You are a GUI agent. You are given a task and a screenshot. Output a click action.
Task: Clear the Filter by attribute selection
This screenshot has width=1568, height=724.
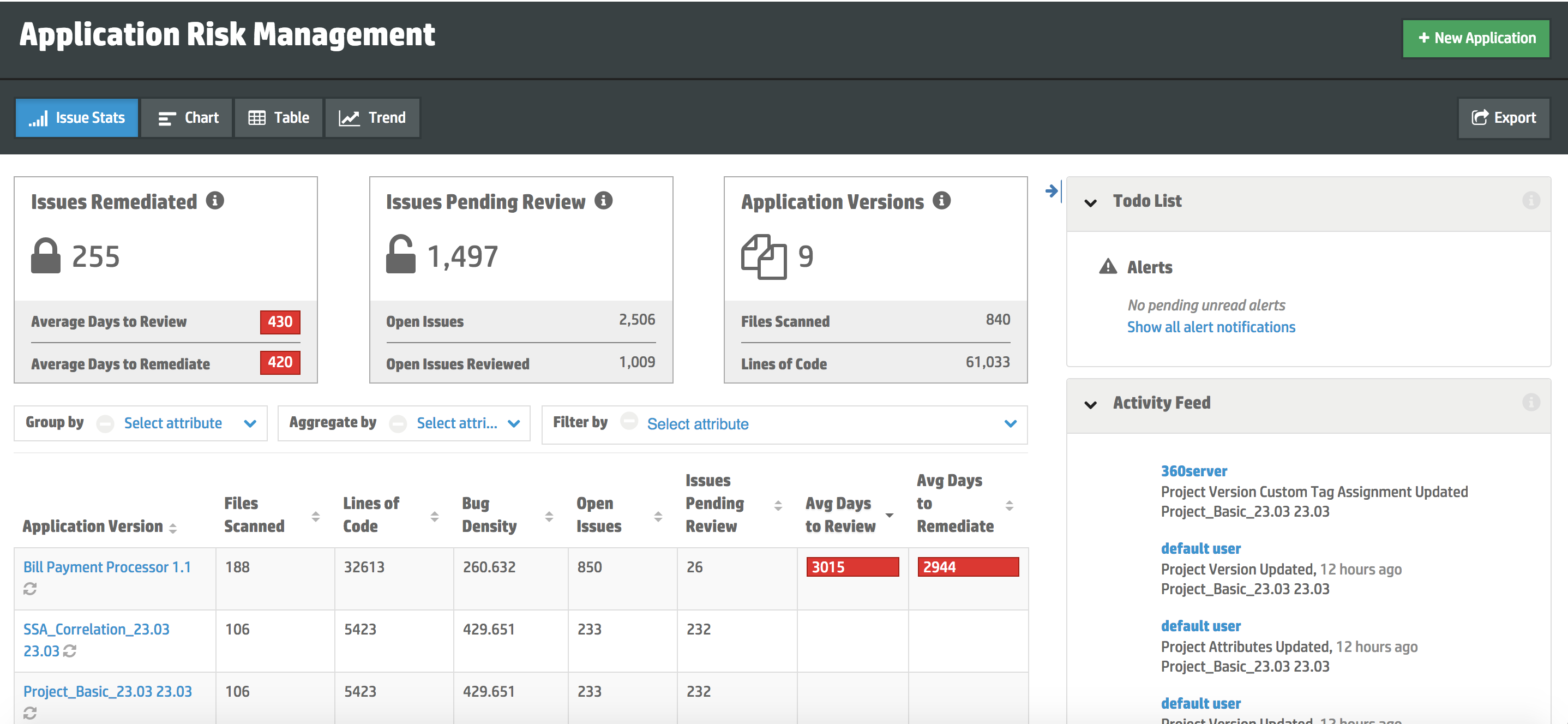[x=629, y=421]
